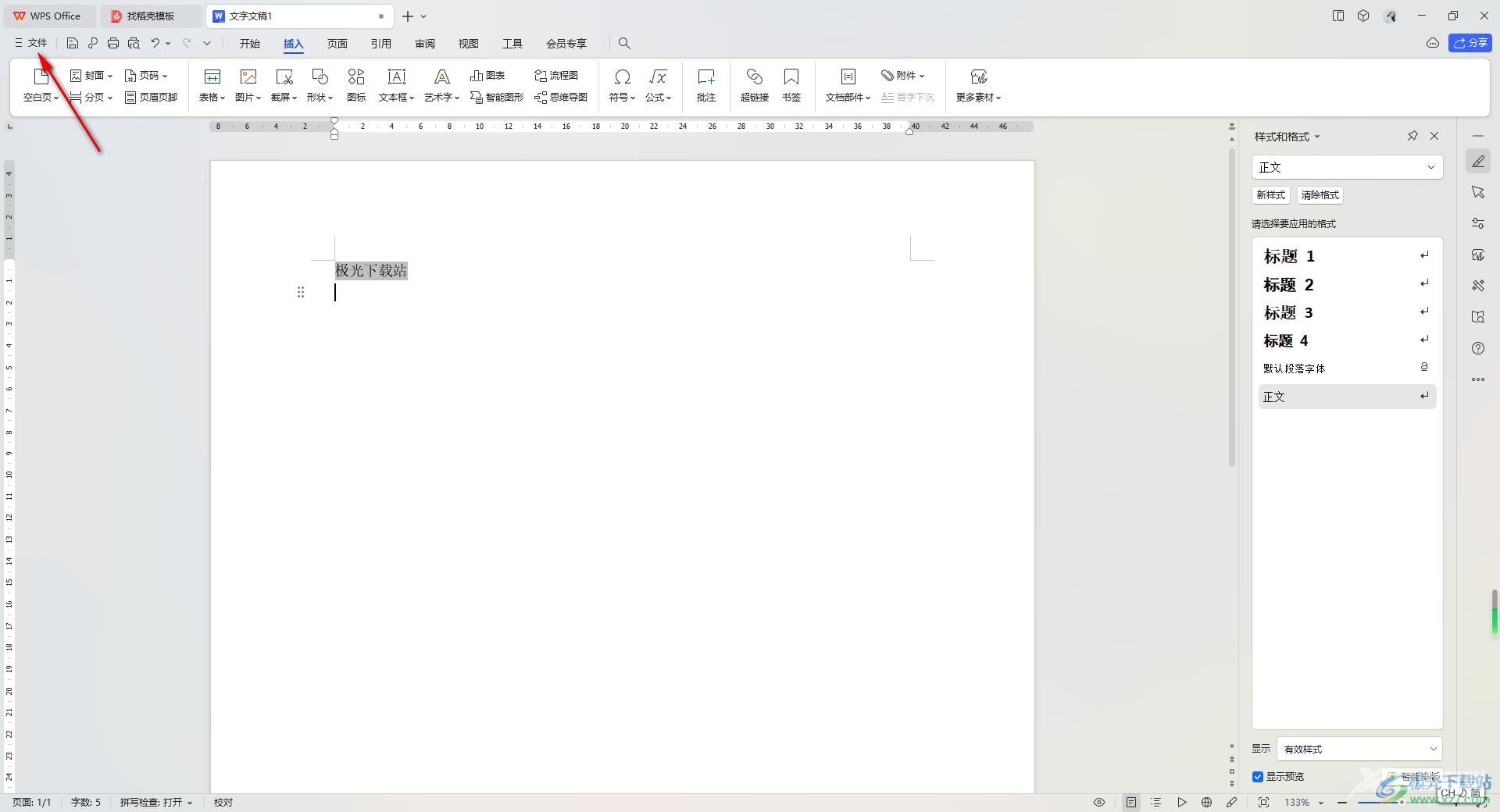This screenshot has height=812, width=1500.
Task: Insert 智能图形 smart graphic
Action: point(497,98)
